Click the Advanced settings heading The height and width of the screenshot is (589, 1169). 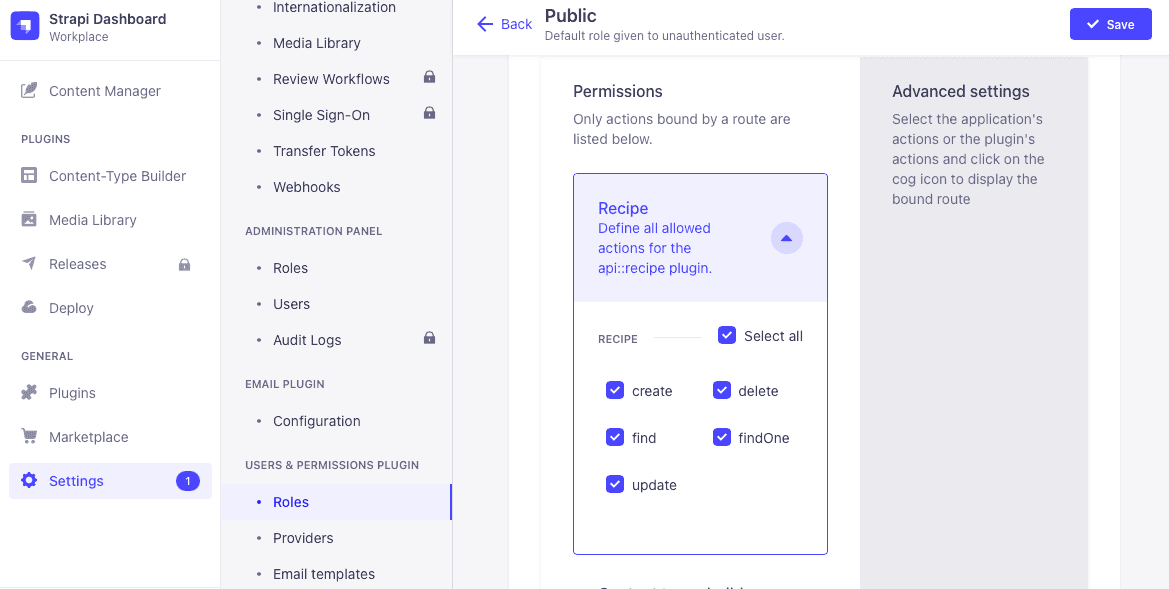tap(960, 92)
